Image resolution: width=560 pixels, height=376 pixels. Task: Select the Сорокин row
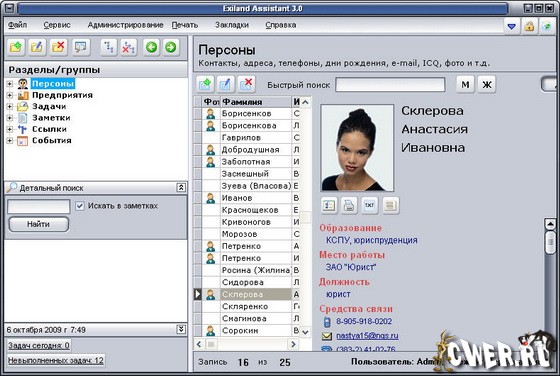coord(247,331)
